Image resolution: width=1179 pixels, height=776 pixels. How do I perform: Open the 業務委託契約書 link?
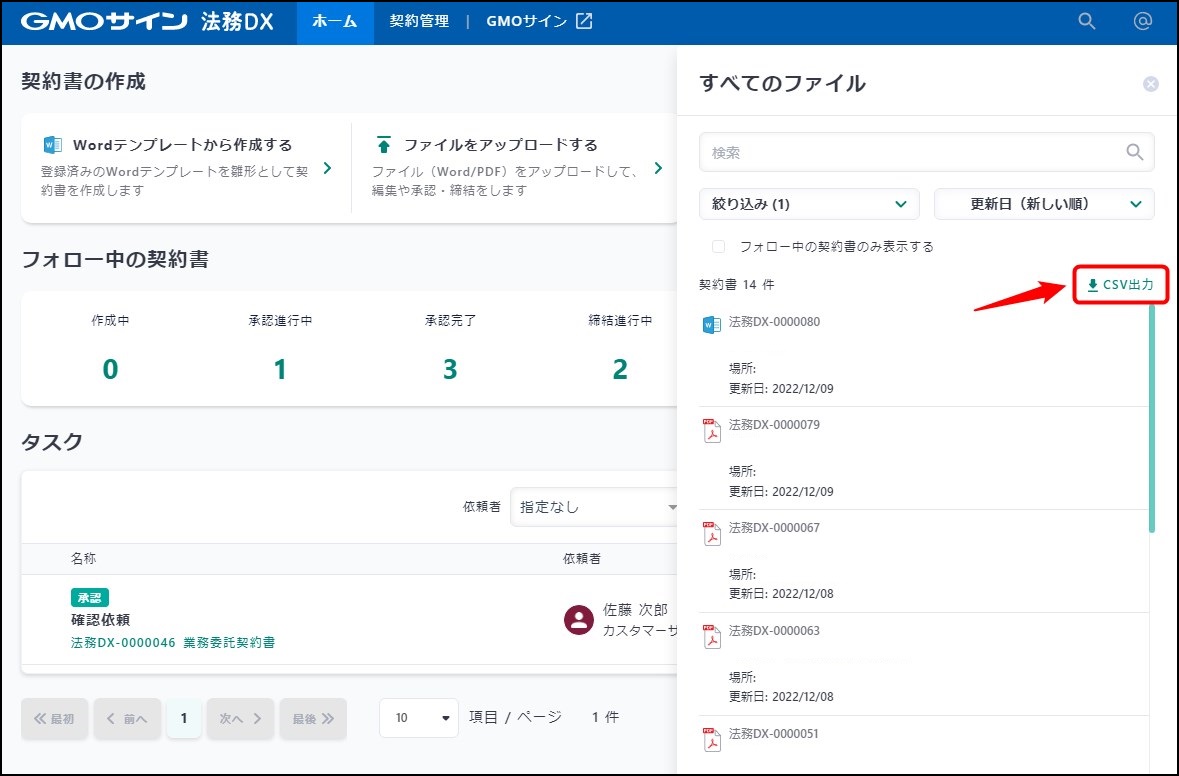(x=229, y=643)
